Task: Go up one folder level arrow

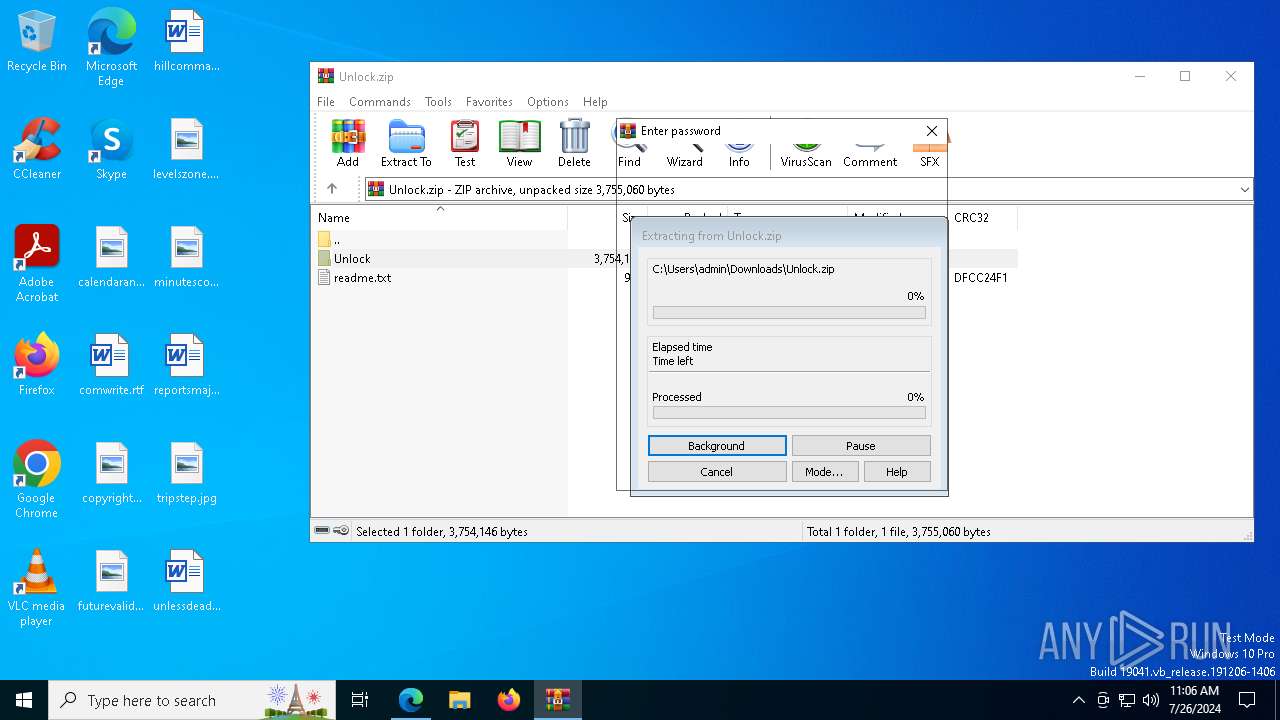Action: tap(332, 189)
